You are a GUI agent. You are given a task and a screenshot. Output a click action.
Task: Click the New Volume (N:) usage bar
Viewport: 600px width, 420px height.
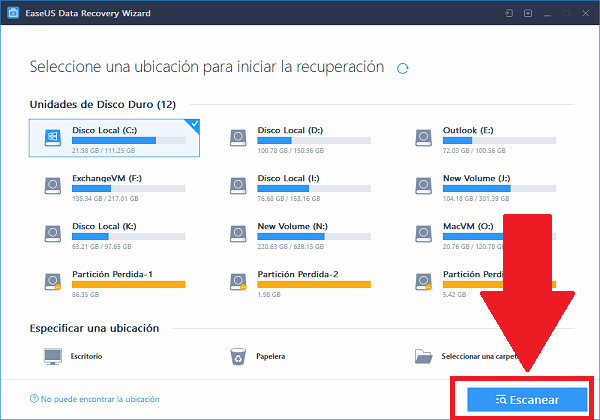(314, 236)
